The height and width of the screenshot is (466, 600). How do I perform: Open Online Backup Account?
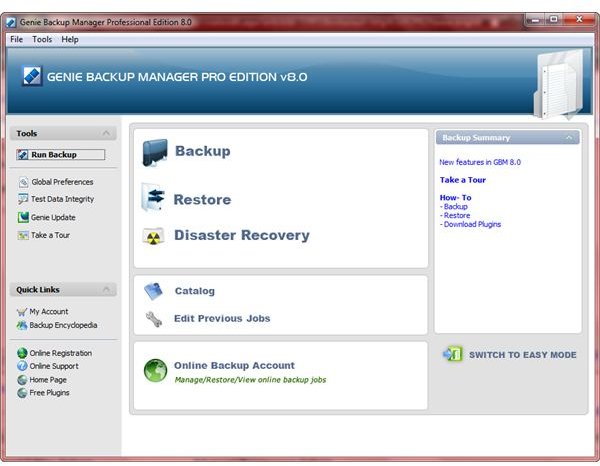pos(234,365)
